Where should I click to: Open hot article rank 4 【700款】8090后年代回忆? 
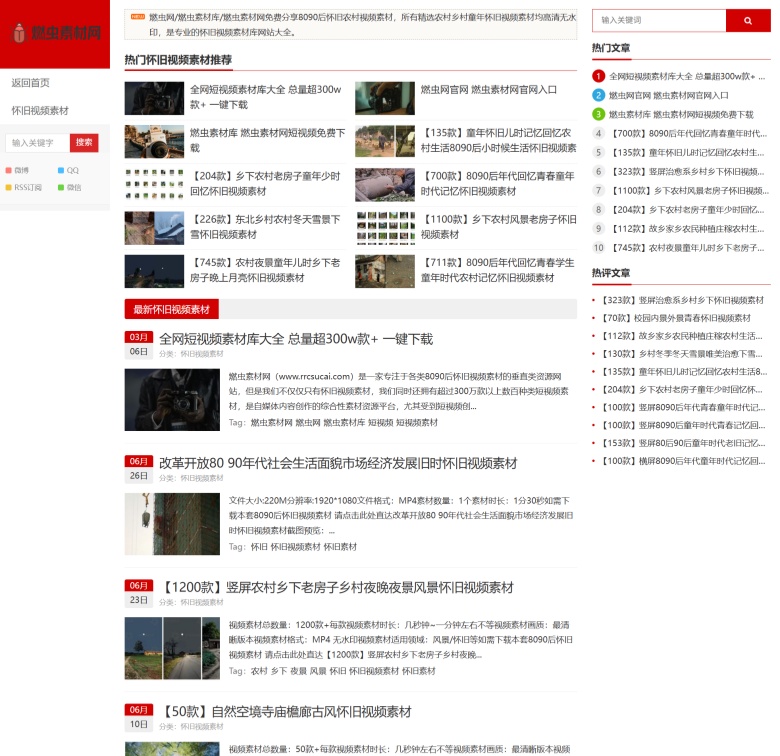689,133
